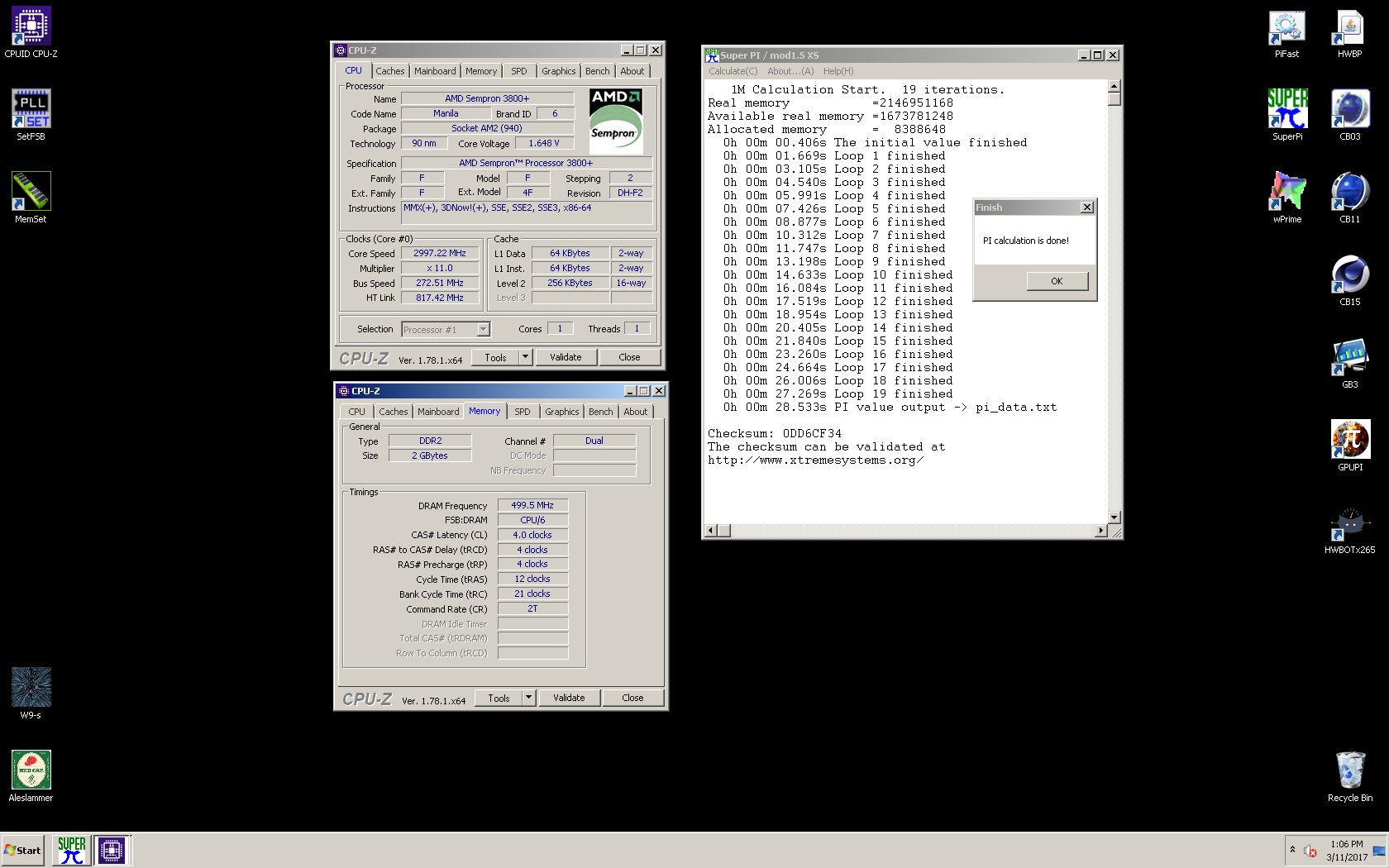Click the Bus Speed value 272.51 MHz
The width and height of the screenshot is (1389, 868).
(x=440, y=283)
